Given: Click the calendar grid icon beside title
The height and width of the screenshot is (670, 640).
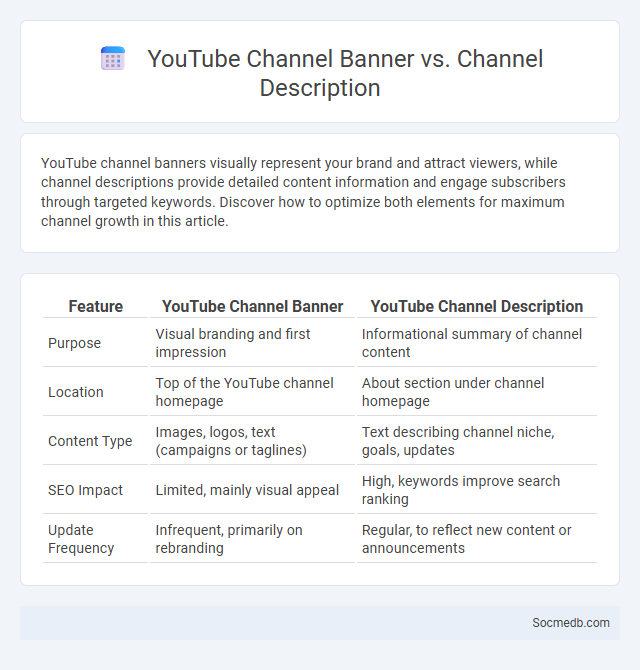Looking at the screenshot, I should [113, 59].
